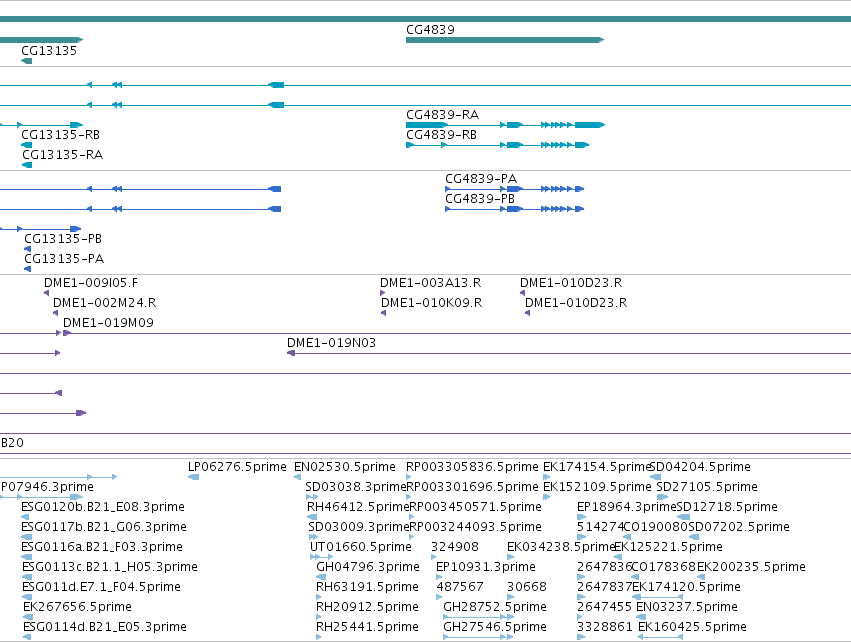Click the P07946.3prime EST label

point(47,487)
